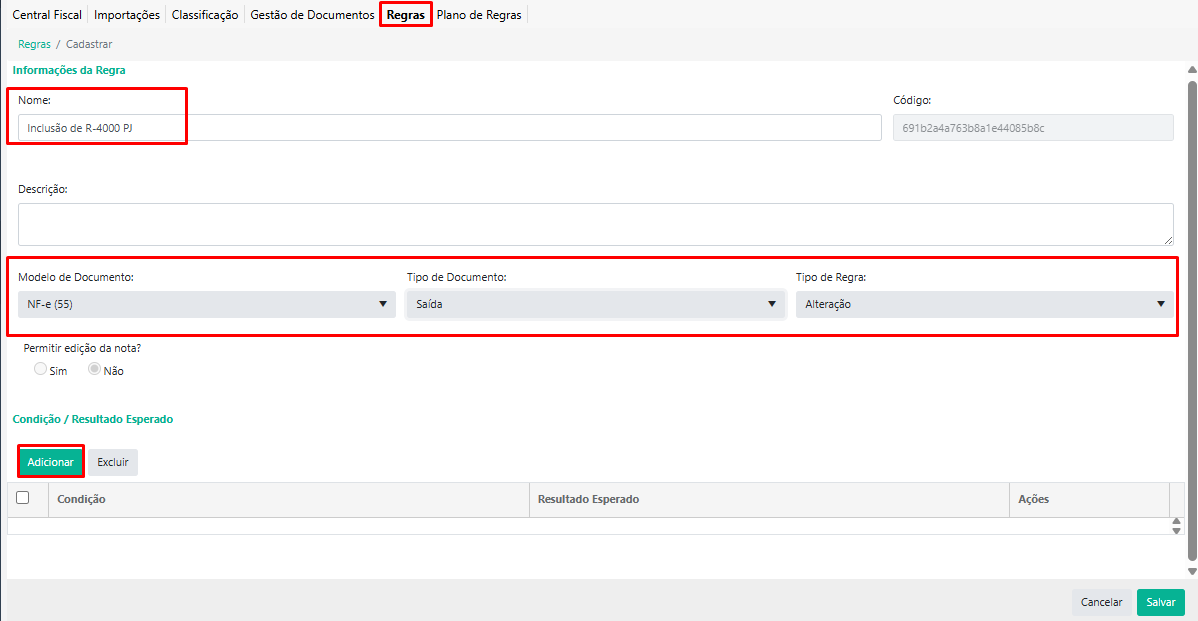Click the Regras breadcrumb link
This screenshot has height=621, width=1198.
coord(34,44)
